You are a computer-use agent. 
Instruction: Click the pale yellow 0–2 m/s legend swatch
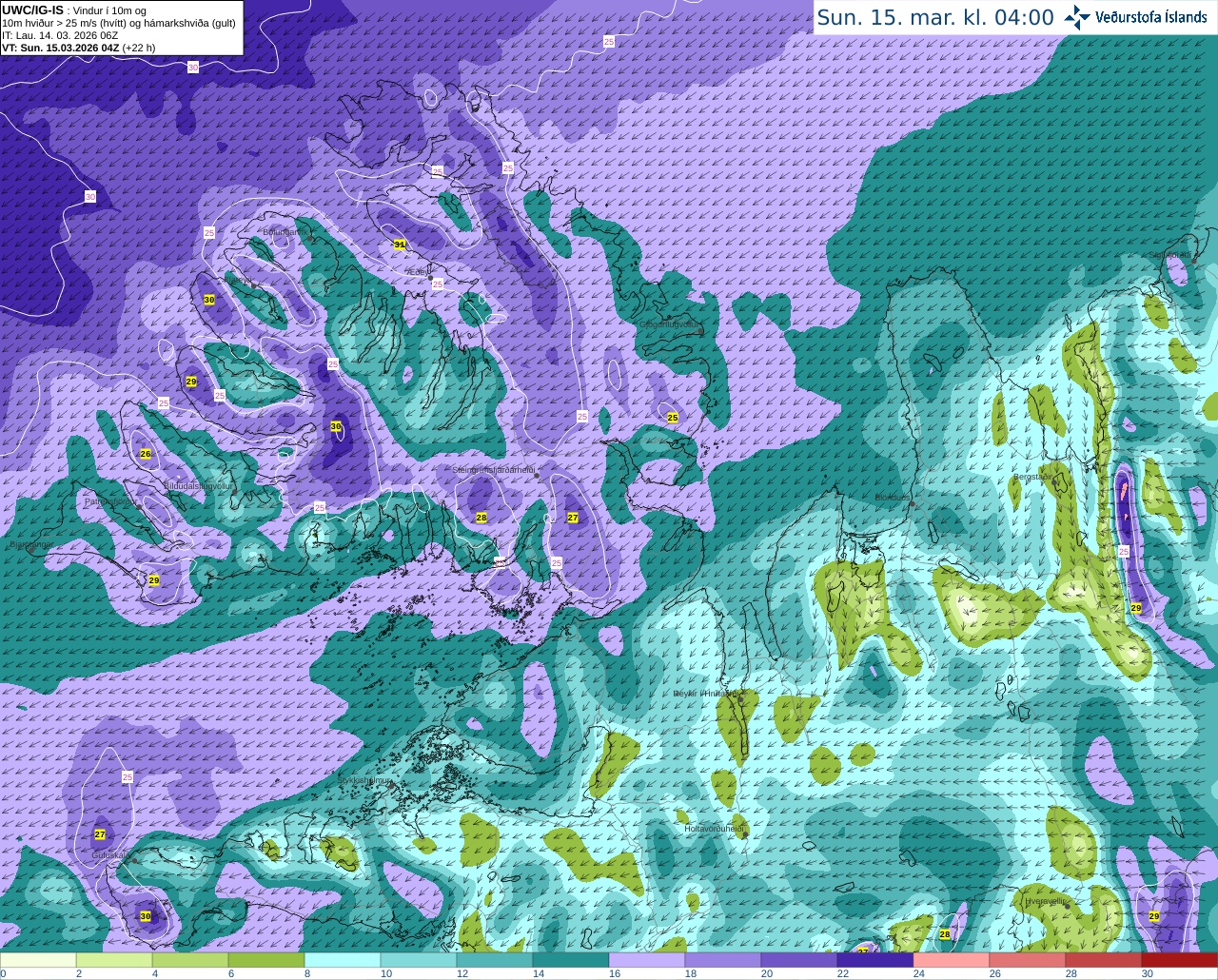38,960
